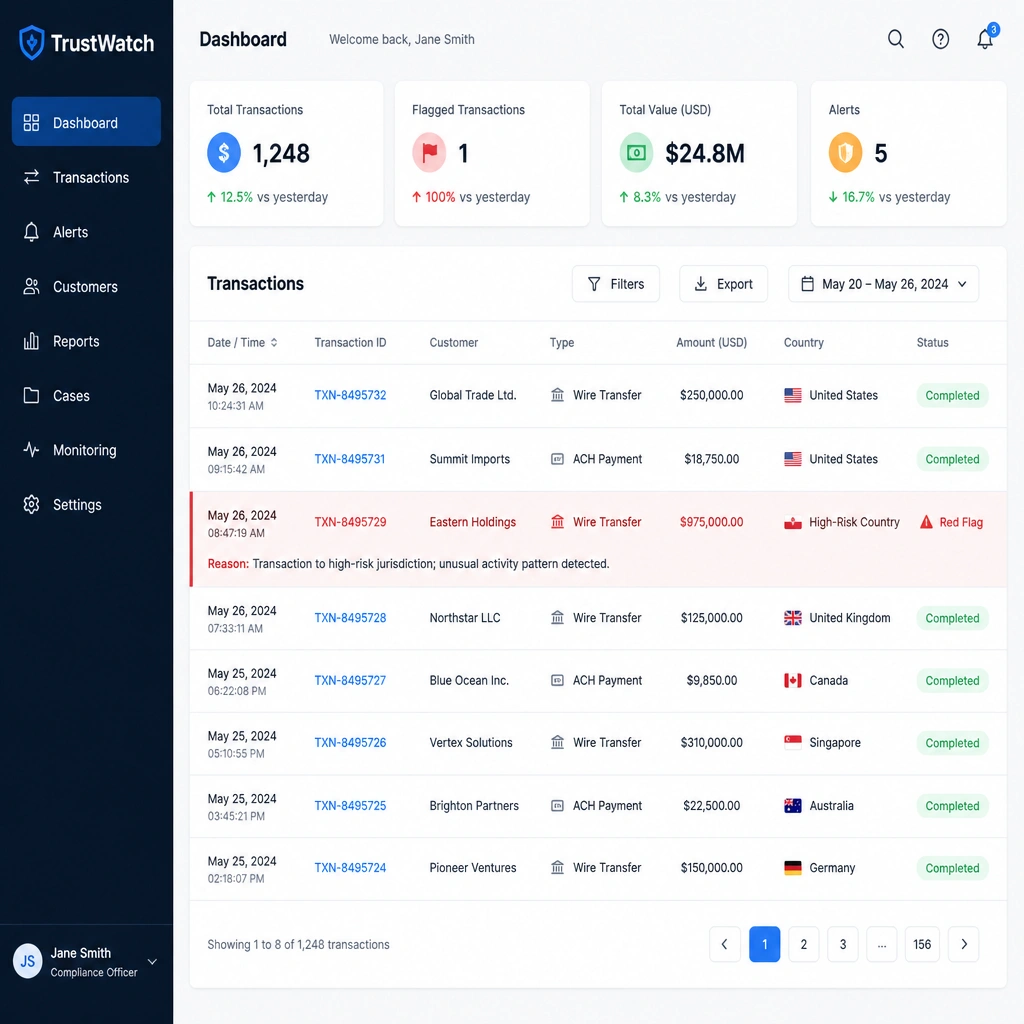Click the green cash Total Value icon
Screen dimensions: 1024x1024
tap(636, 152)
